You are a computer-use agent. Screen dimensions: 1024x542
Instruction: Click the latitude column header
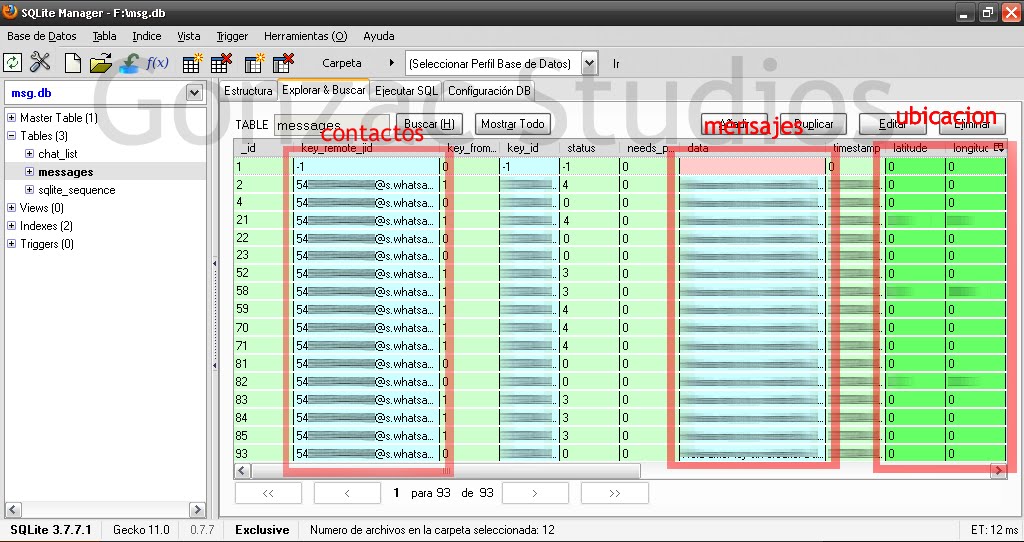tap(915, 148)
